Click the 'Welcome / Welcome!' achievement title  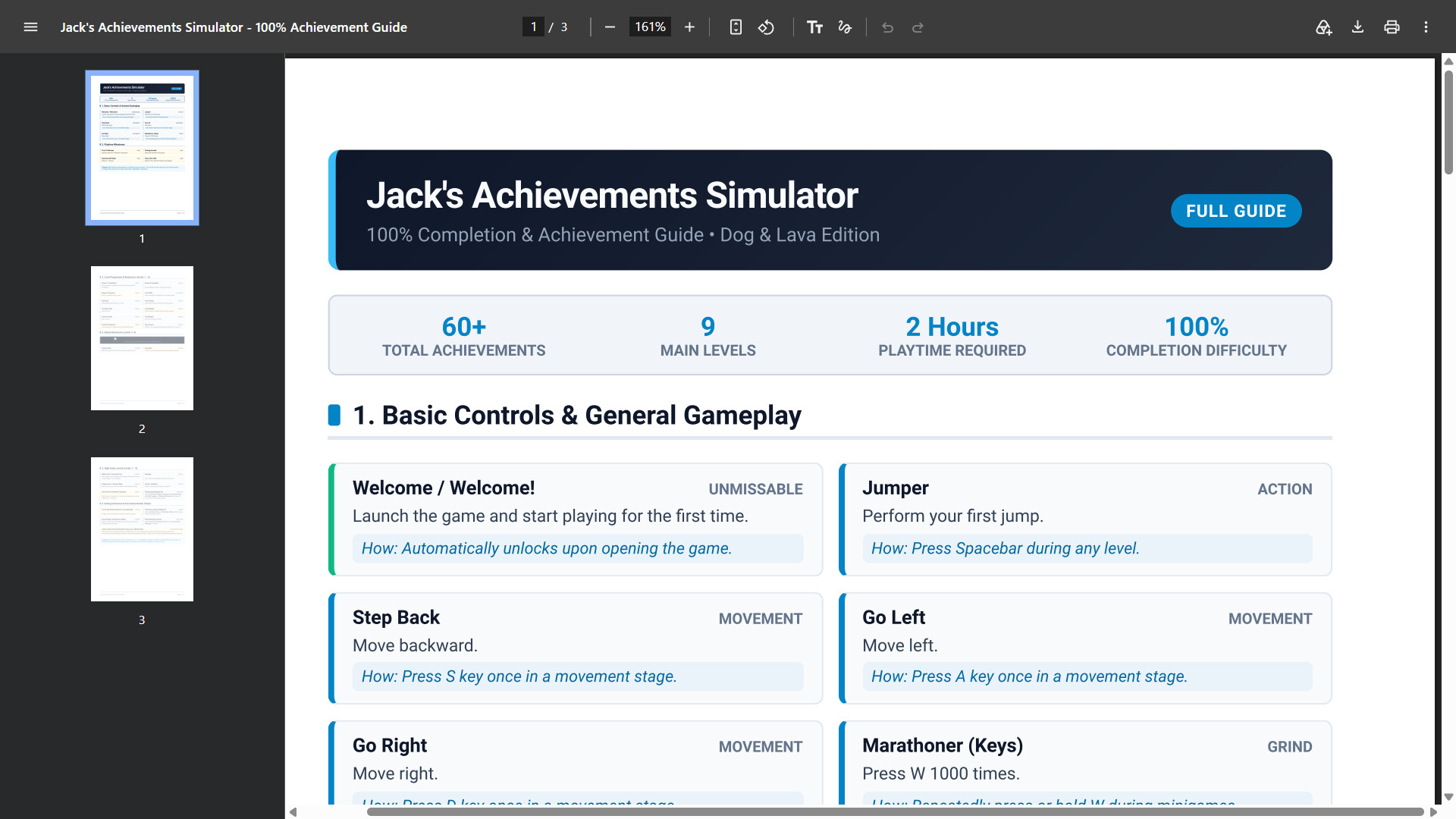coord(444,488)
